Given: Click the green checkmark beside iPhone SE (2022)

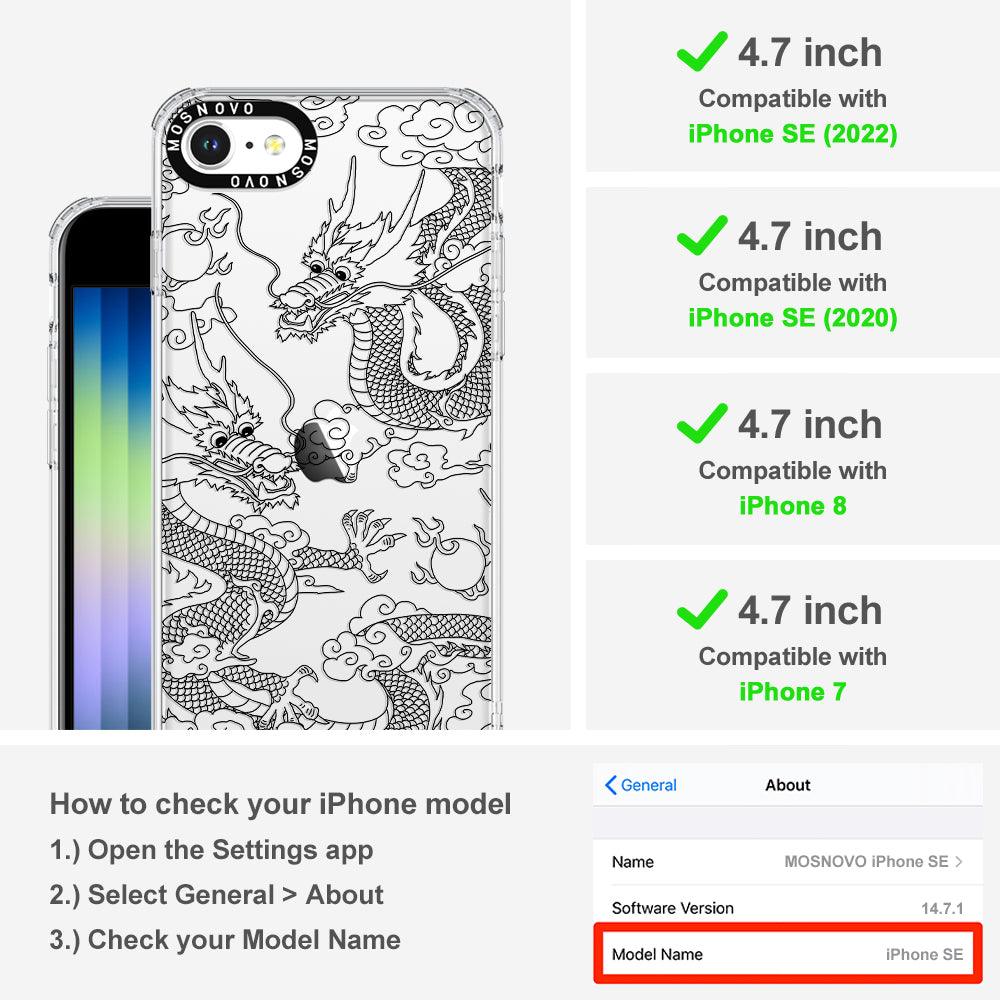Looking at the screenshot, I should (702, 51).
